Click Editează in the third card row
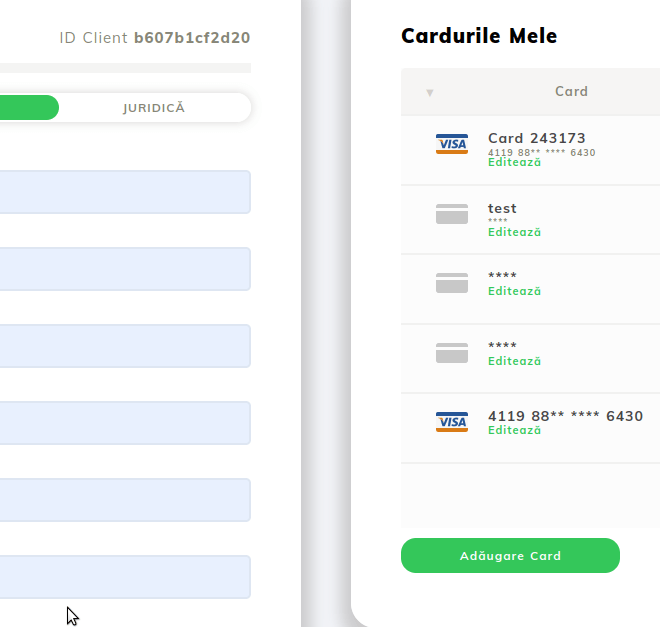 tap(514, 291)
